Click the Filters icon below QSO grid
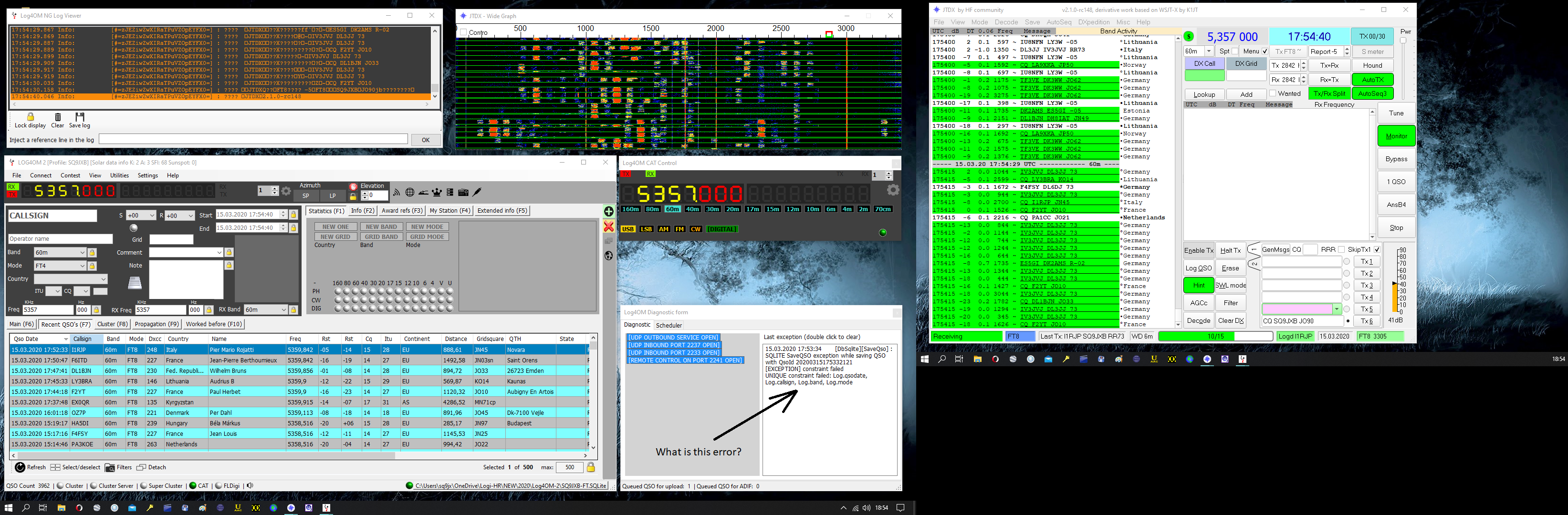Screen dimensions: 1568x515 (110, 467)
